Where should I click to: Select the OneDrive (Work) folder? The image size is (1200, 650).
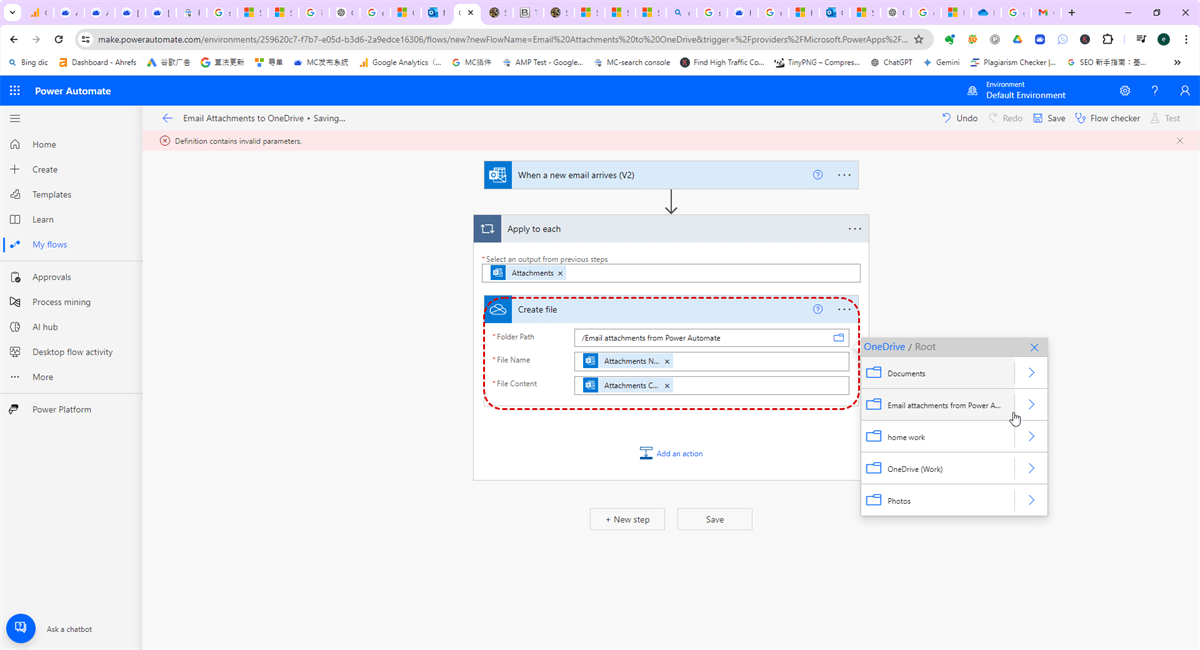tap(915, 469)
